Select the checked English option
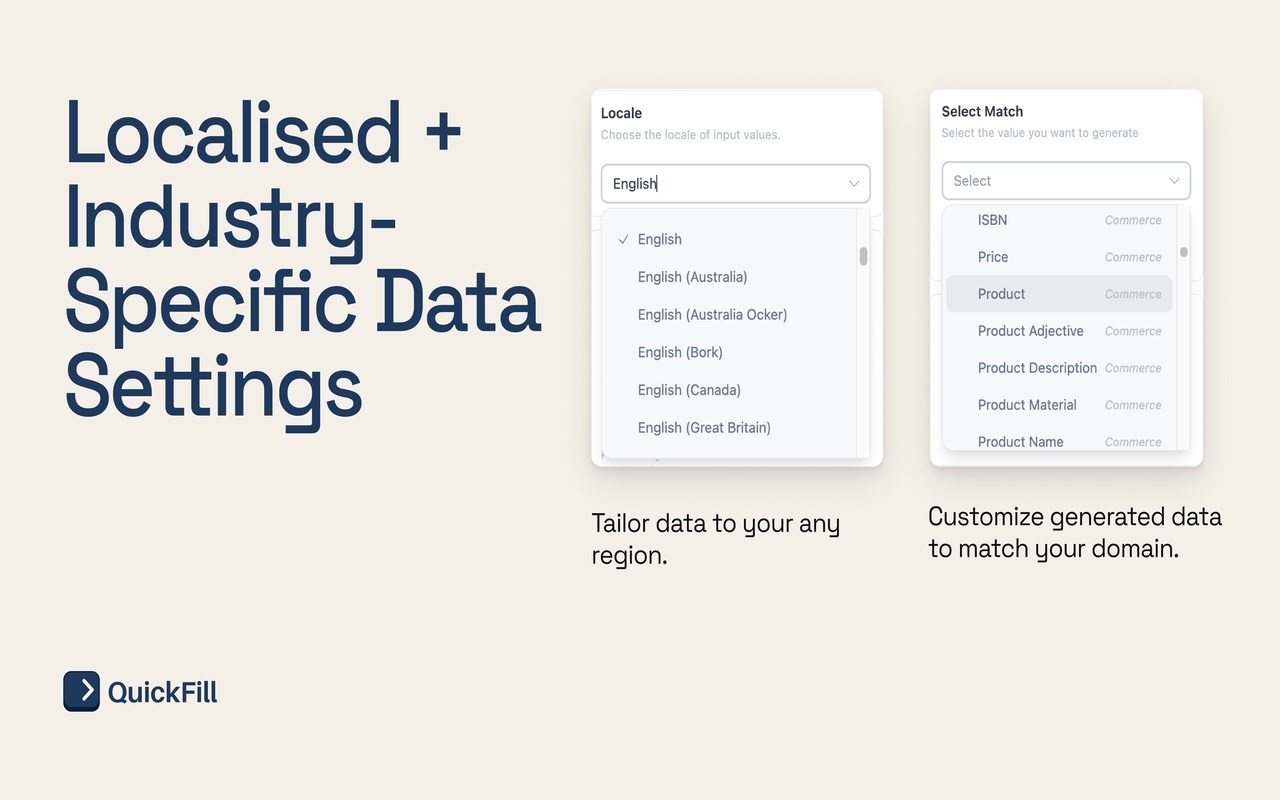The image size is (1280, 800). click(660, 239)
